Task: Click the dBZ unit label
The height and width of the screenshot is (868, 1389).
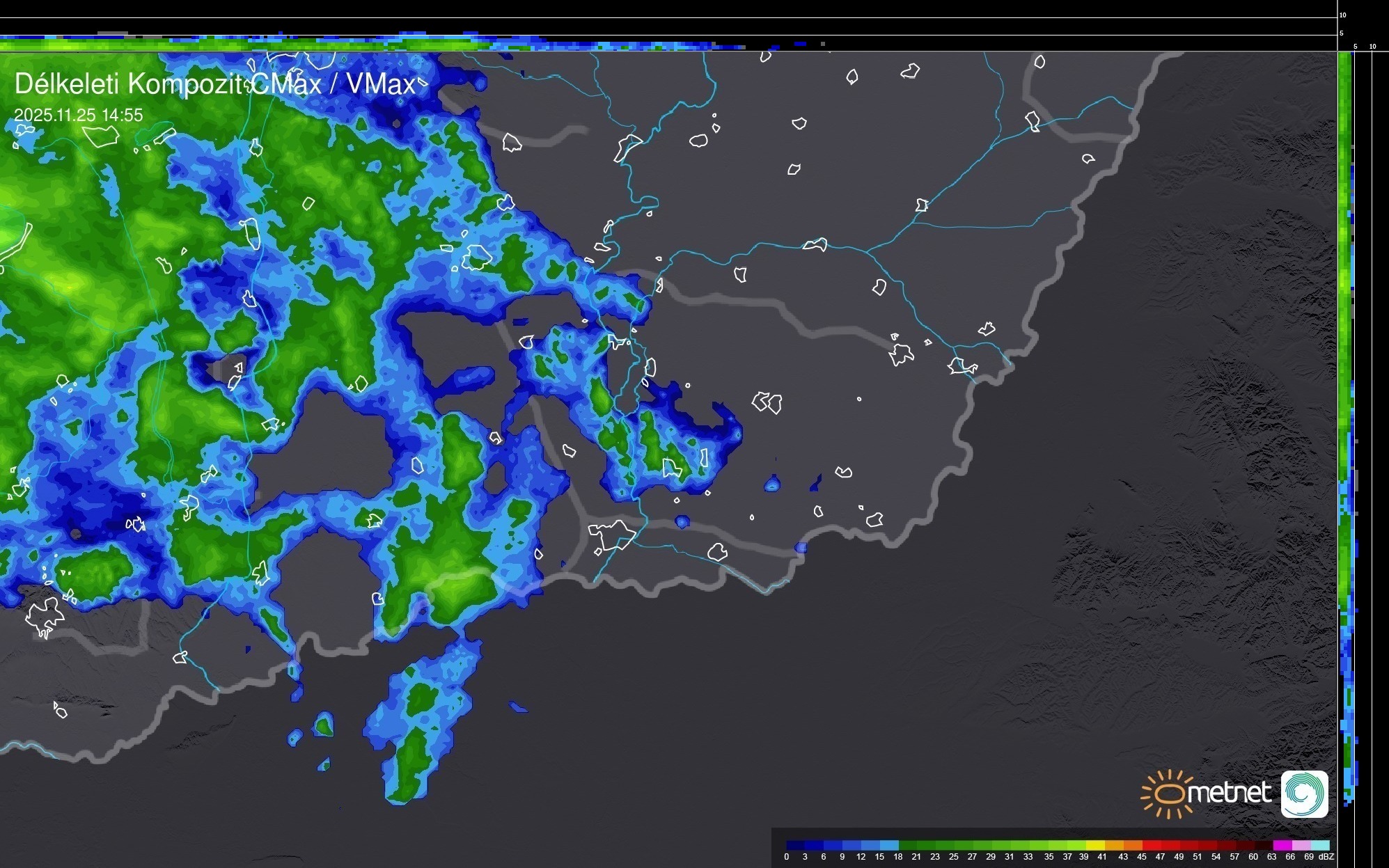Action: (x=1326, y=857)
